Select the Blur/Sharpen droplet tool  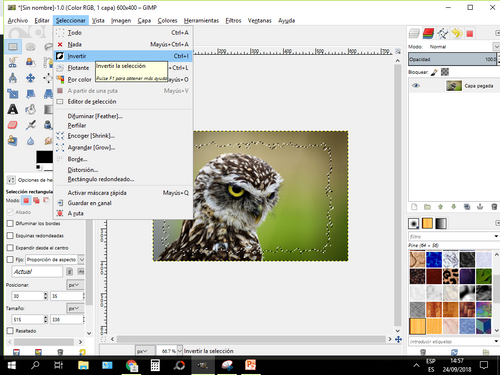[31, 141]
